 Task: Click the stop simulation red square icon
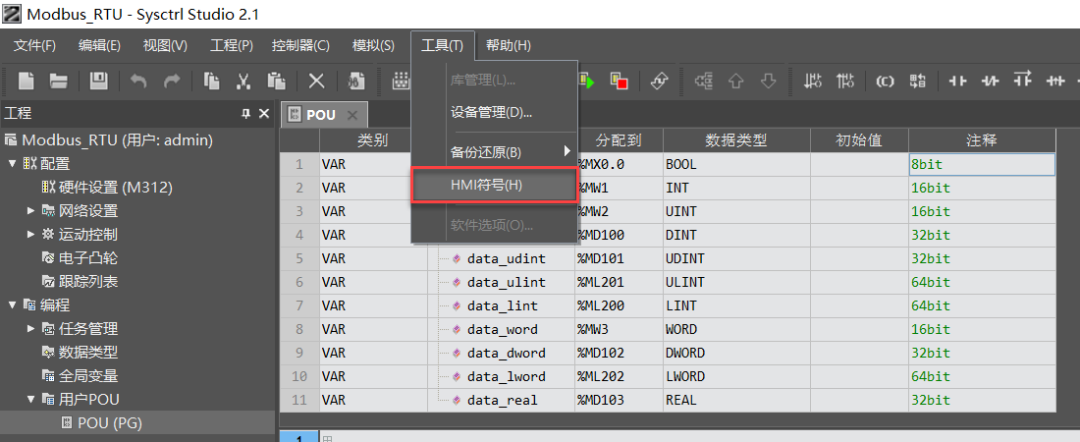click(619, 81)
